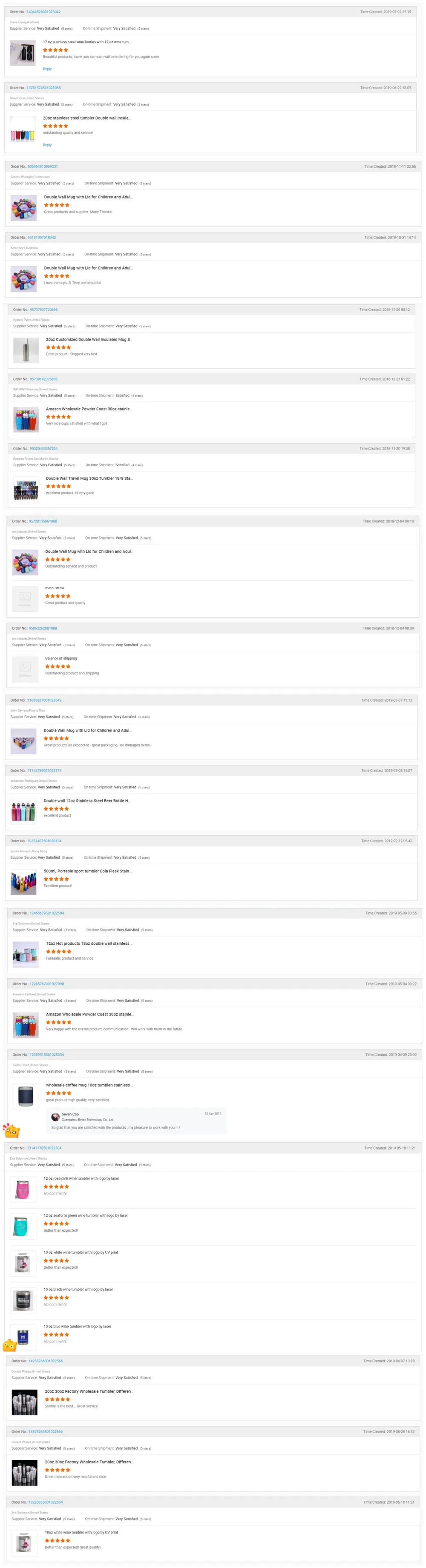Open the rose pink wine tumbler thumbnail
This screenshot has width=426, height=1568.
pyautogui.click(x=23, y=1188)
